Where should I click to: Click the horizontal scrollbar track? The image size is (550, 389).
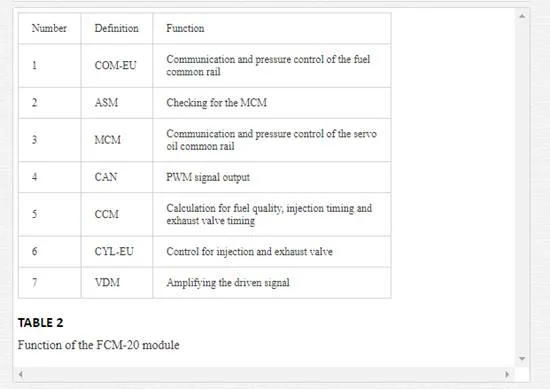(264, 374)
